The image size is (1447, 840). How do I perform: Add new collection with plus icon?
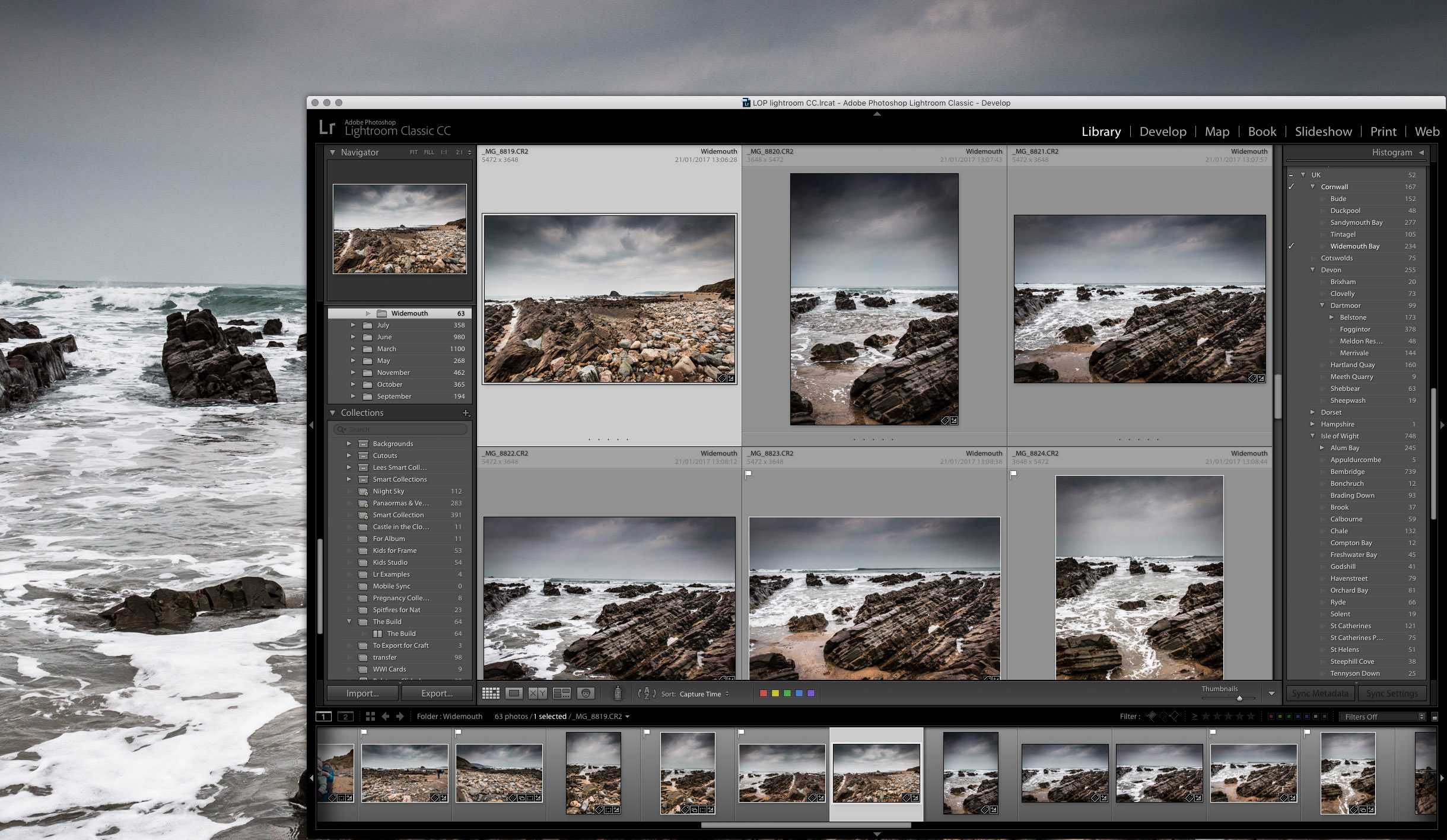pos(466,413)
